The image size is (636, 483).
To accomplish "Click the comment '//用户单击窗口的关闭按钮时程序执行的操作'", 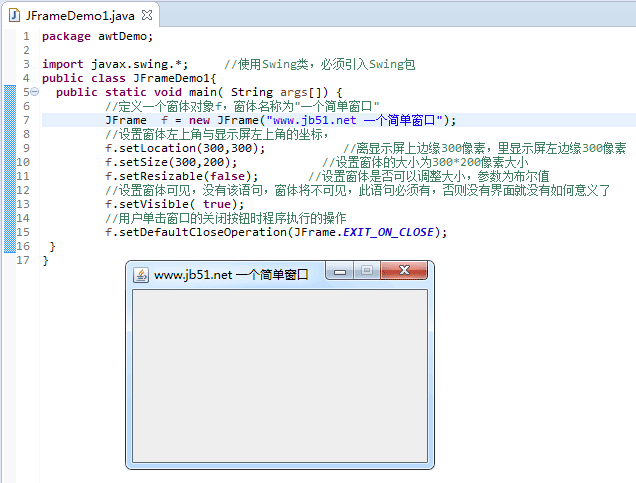I will click(225, 218).
